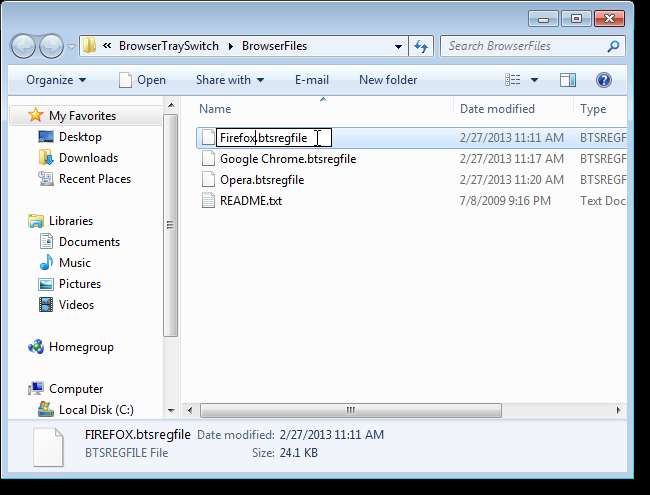Click the Recent Places icon
Screen dimensions: 650x495
pos(46,179)
